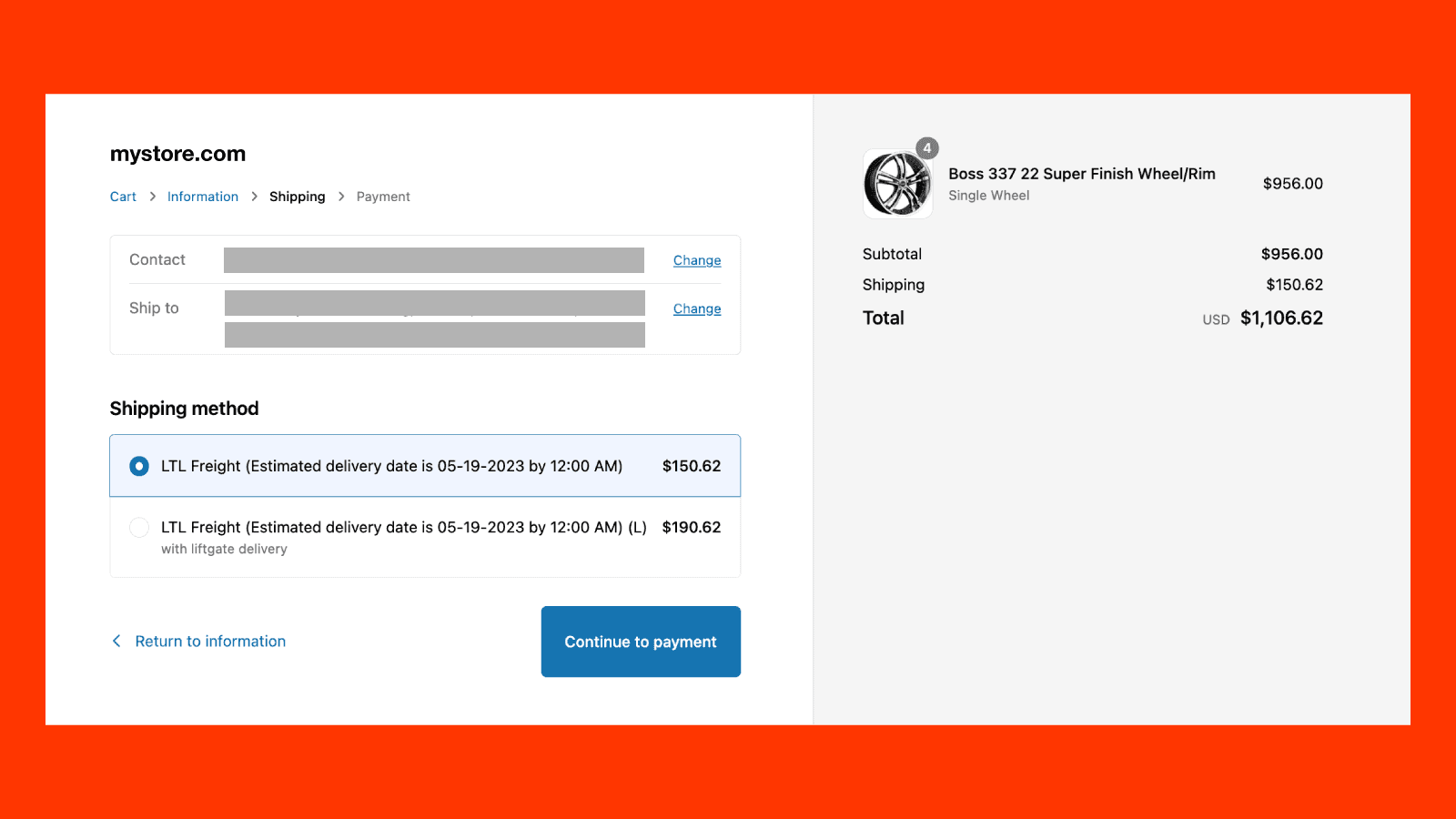Click the chevron between Information and Shipping

pyautogui.click(x=253, y=196)
